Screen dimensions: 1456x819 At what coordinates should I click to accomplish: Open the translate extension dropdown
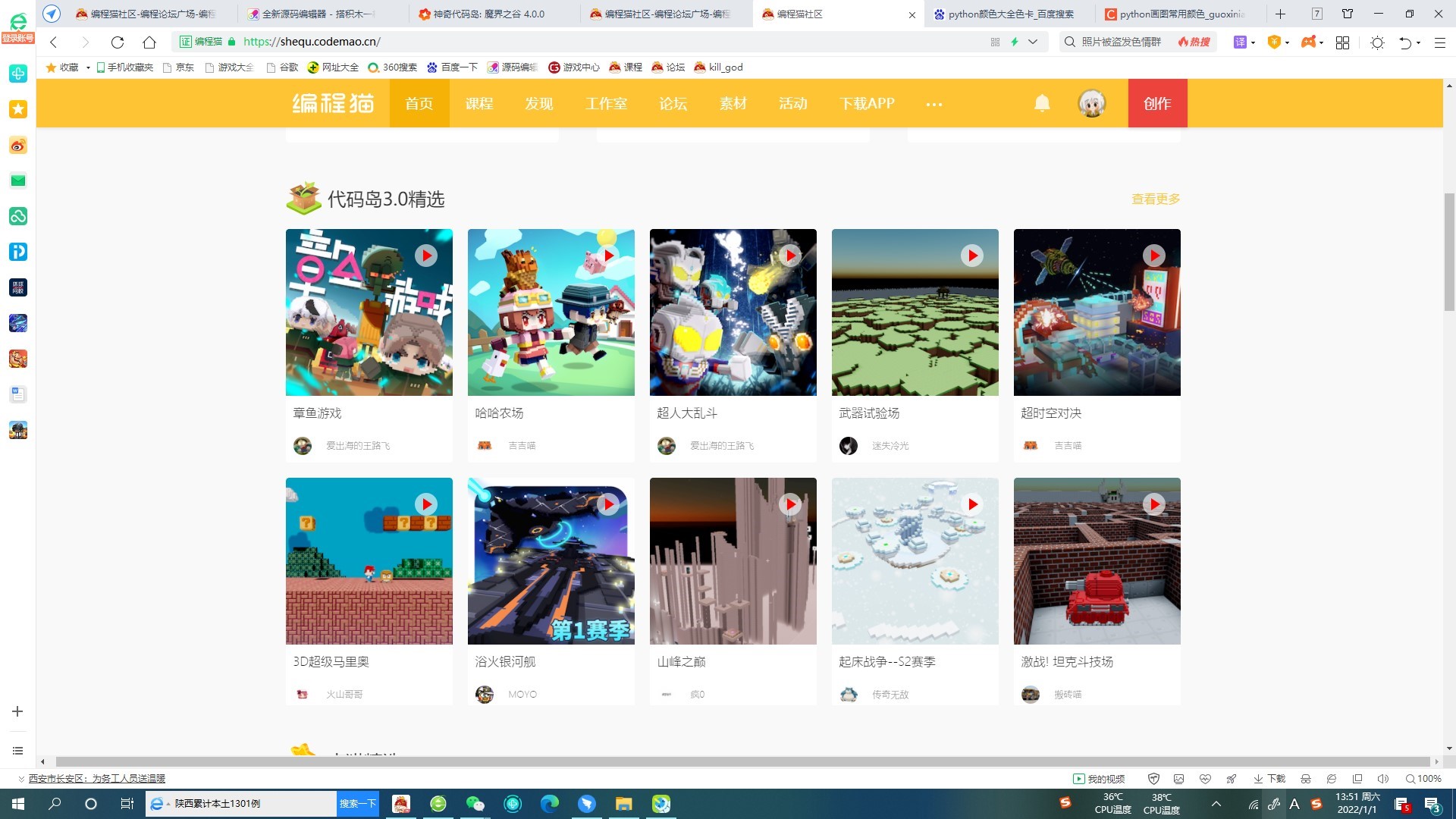click(1253, 42)
